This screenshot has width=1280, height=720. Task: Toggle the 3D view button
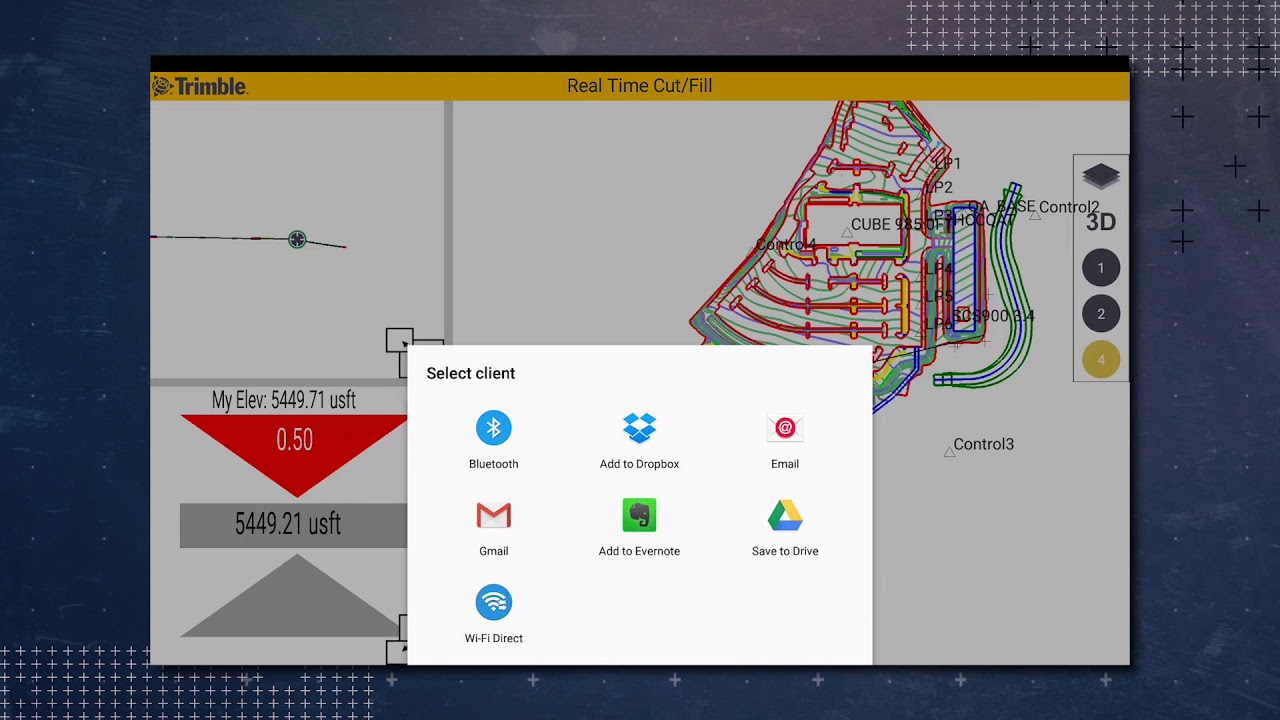pyautogui.click(x=1101, y=222)
